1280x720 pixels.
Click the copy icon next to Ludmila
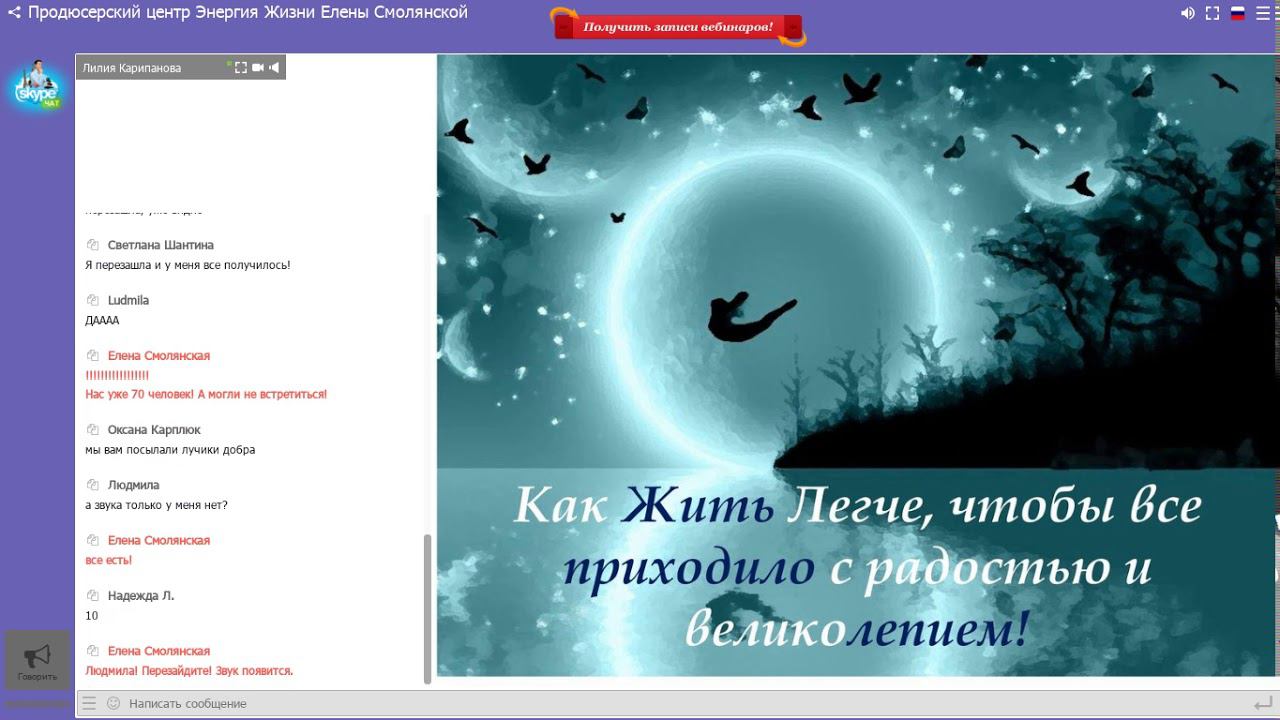(92, 300)
